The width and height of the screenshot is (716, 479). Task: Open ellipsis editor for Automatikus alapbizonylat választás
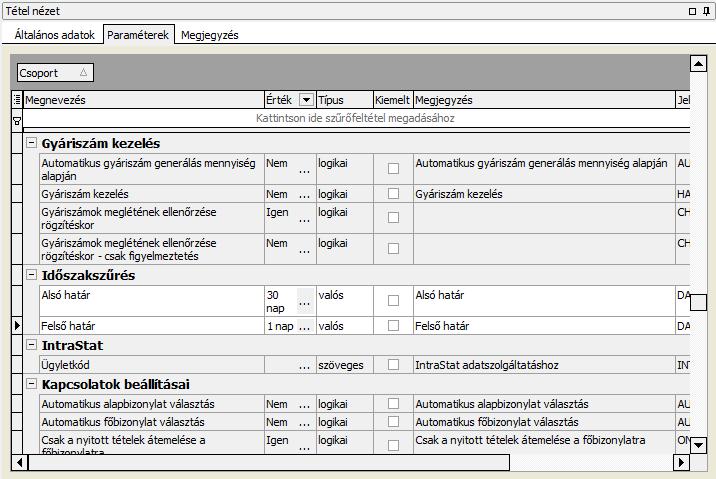(x=305, y=404)
